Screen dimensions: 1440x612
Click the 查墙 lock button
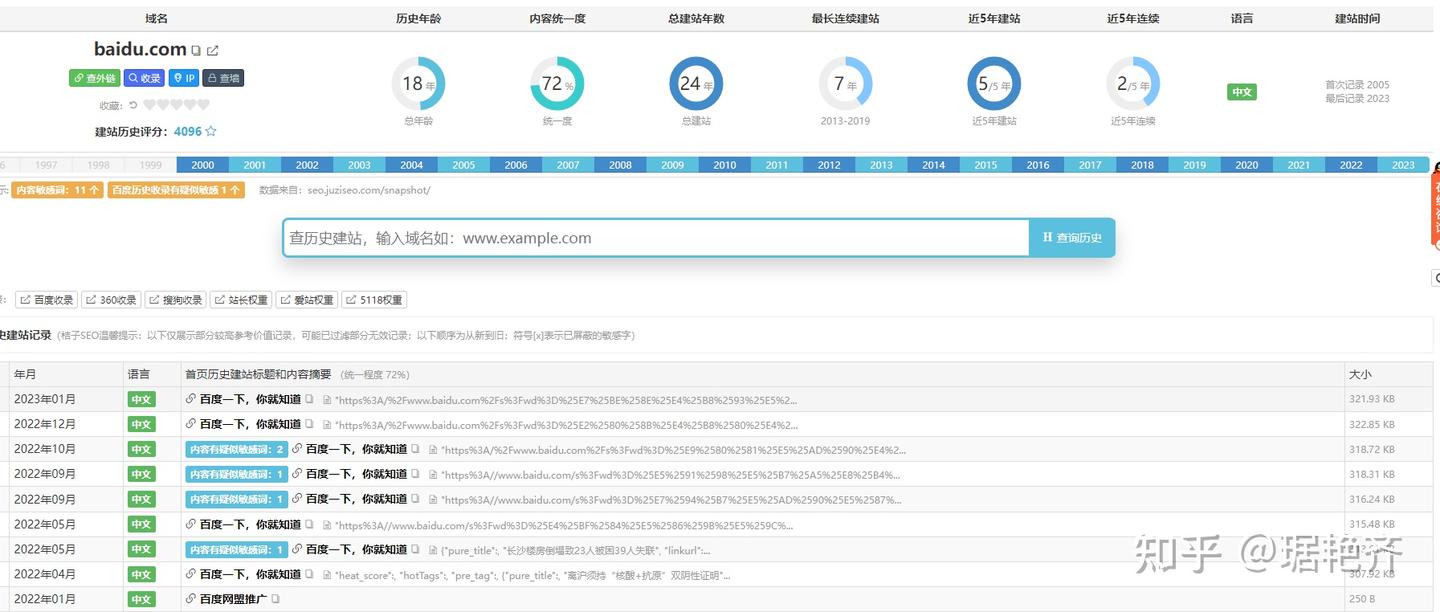pyautogui.click(x=223, y=78)
